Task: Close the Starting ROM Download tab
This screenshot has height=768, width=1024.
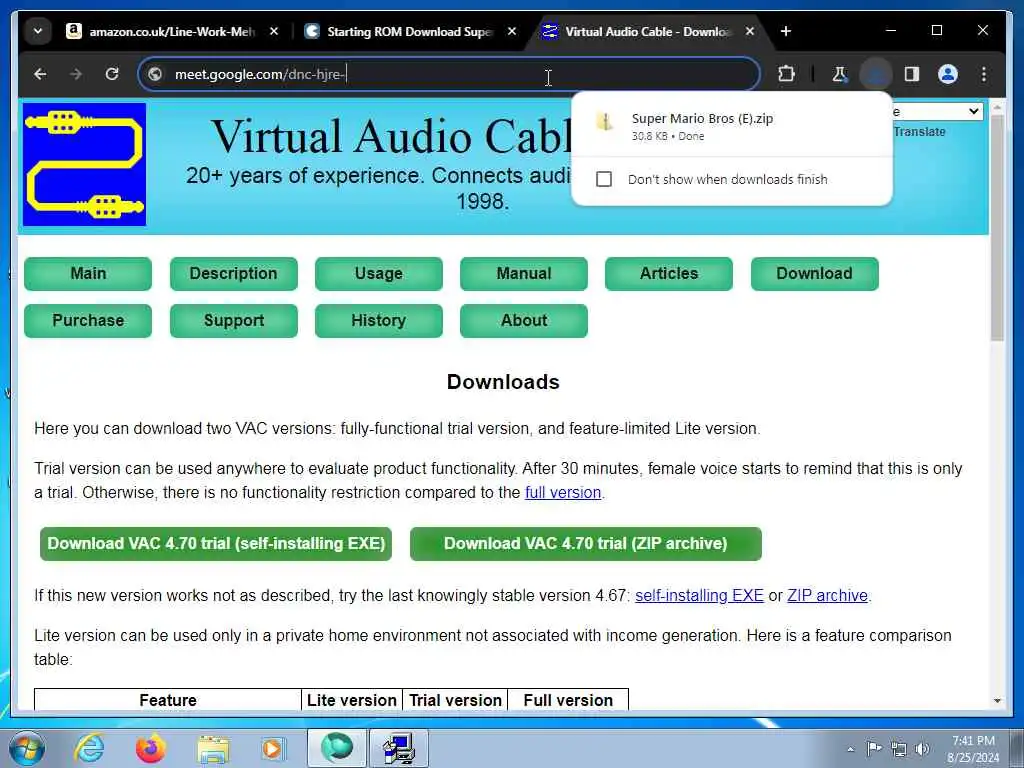Action: click(x=512, y=31)
